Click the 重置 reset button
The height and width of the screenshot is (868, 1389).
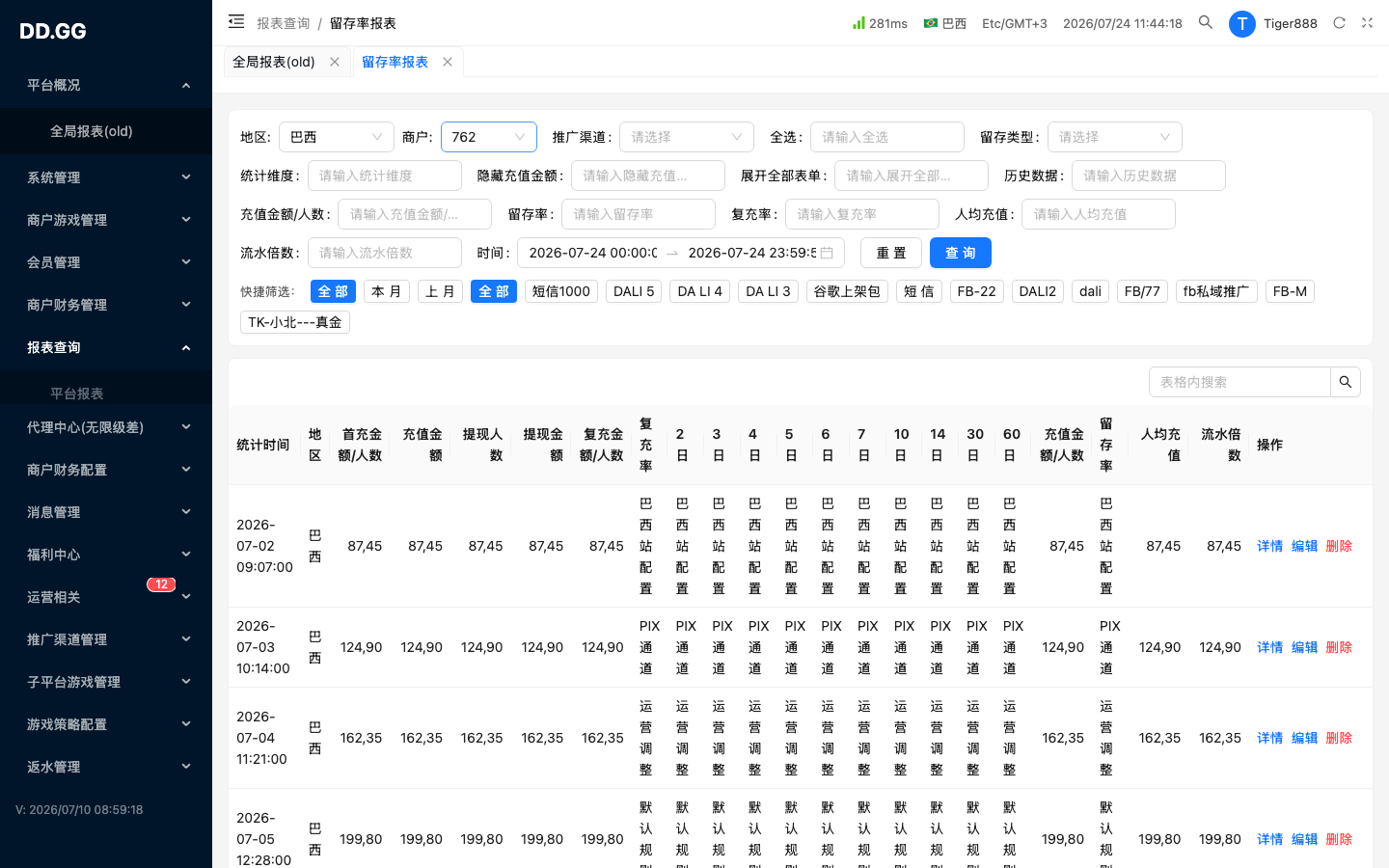click(x=891, y=253)
